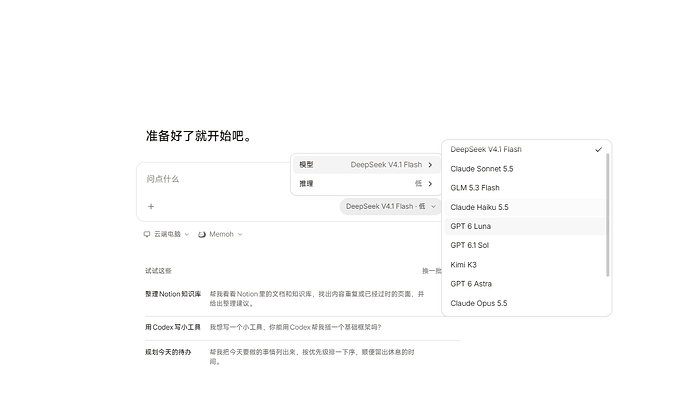Click the chevron next to 模型 row
The width and height of the screenshot is (690, 399).
point(430,165)
